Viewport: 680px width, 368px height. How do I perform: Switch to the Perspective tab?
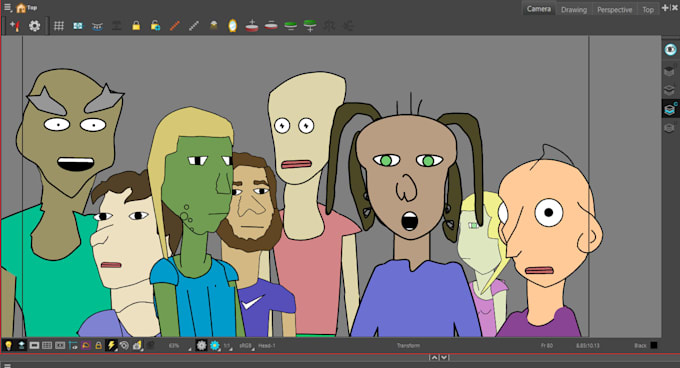pos(614,9)
